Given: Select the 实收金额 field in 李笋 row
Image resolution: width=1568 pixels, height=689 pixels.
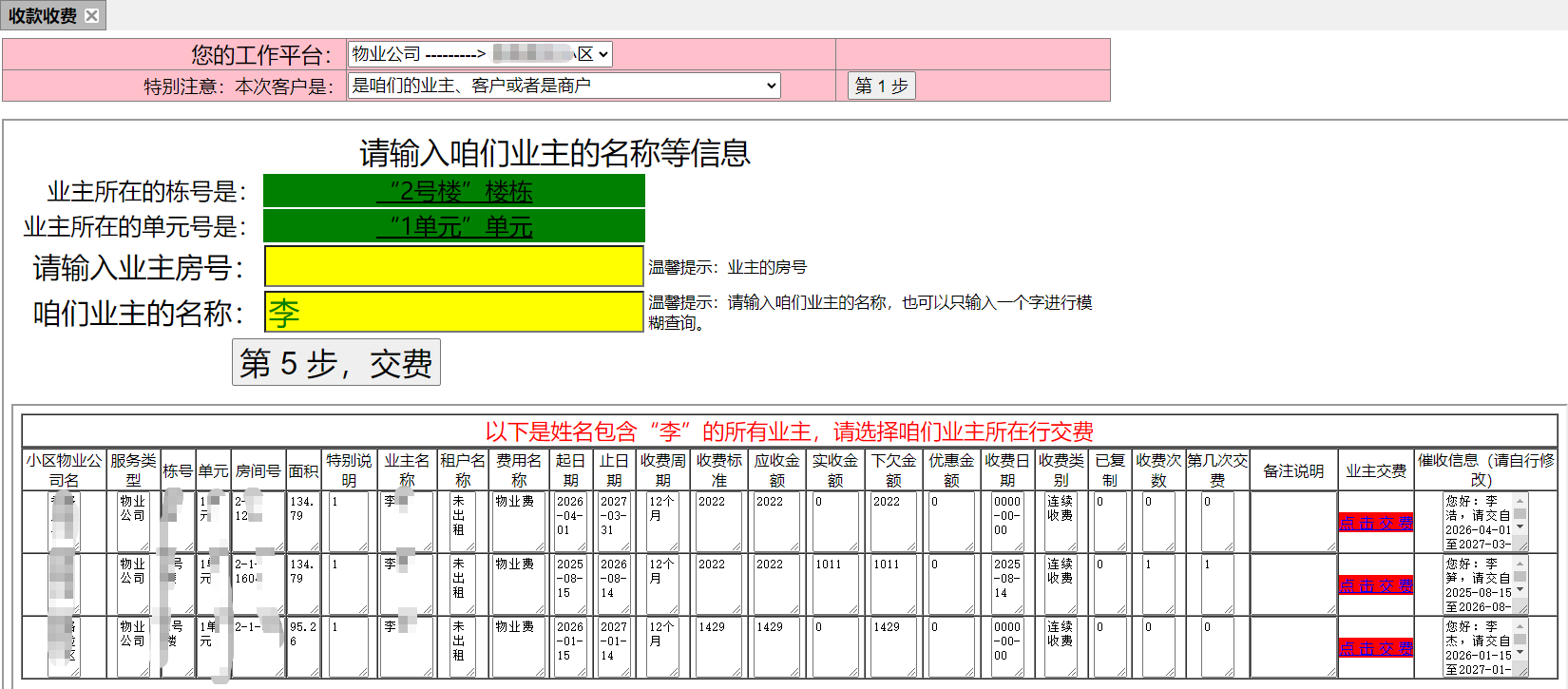Looking at the screenshot, I should [x=833, y=584].
